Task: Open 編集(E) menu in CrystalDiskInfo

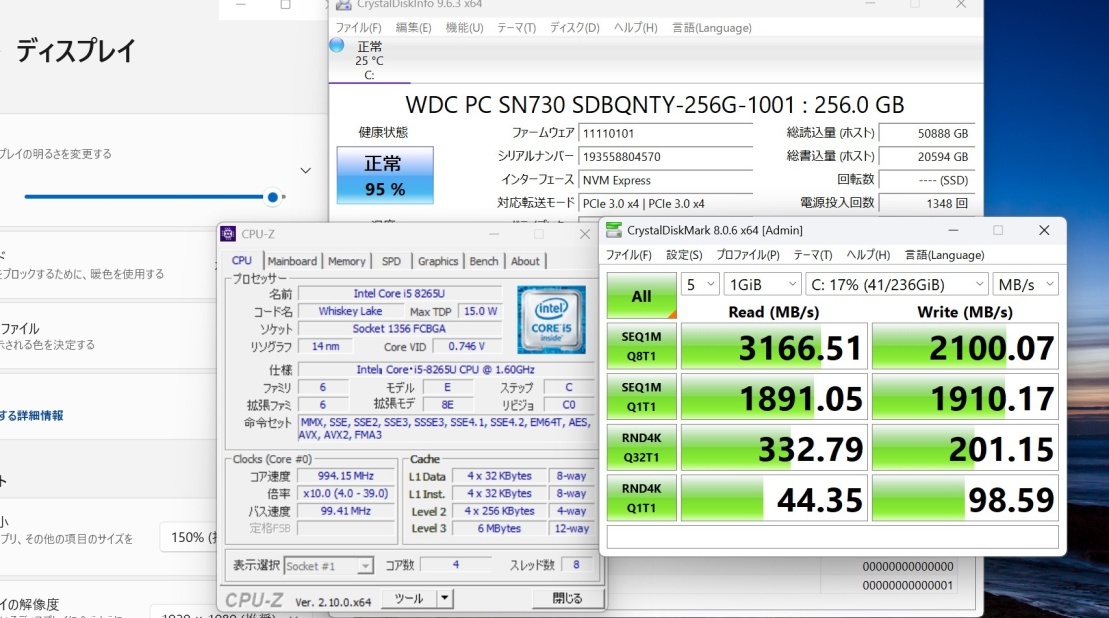Action: 413,28
